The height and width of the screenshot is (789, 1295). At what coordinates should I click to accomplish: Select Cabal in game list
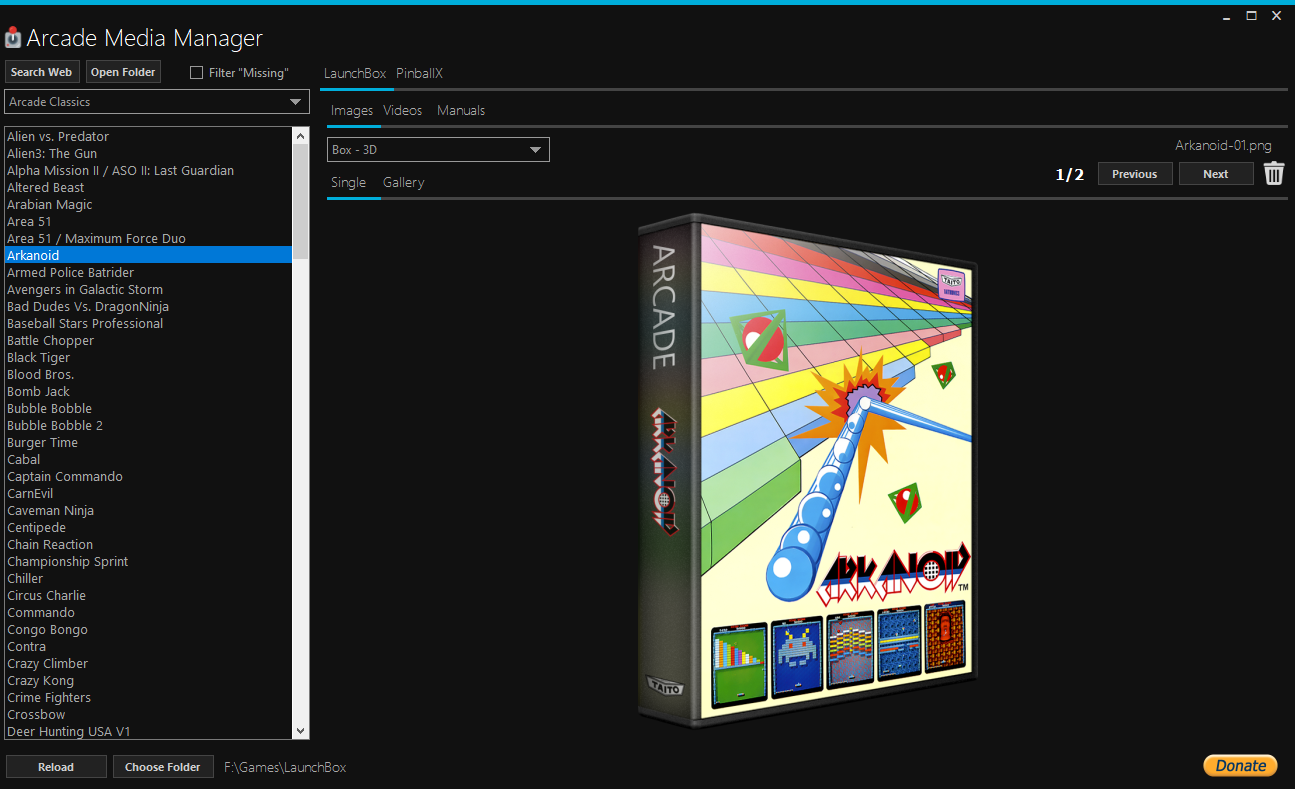149,460
